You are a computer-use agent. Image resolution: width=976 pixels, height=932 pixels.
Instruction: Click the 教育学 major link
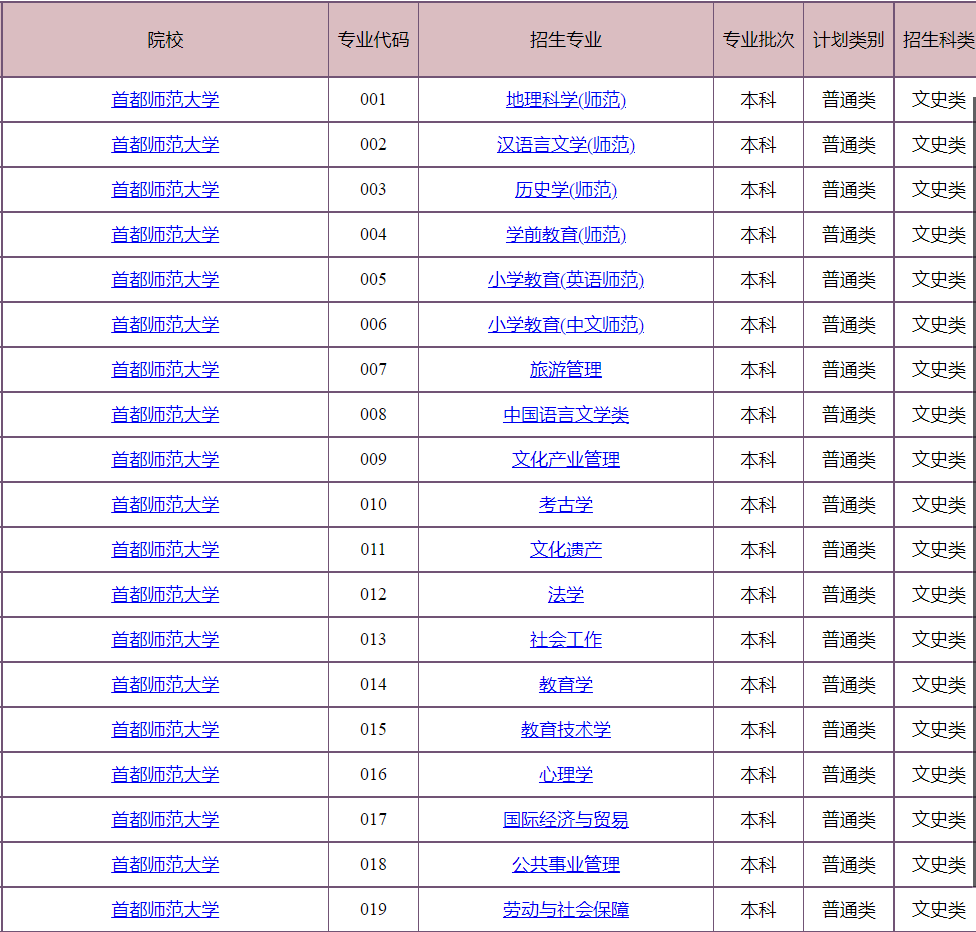566,684
